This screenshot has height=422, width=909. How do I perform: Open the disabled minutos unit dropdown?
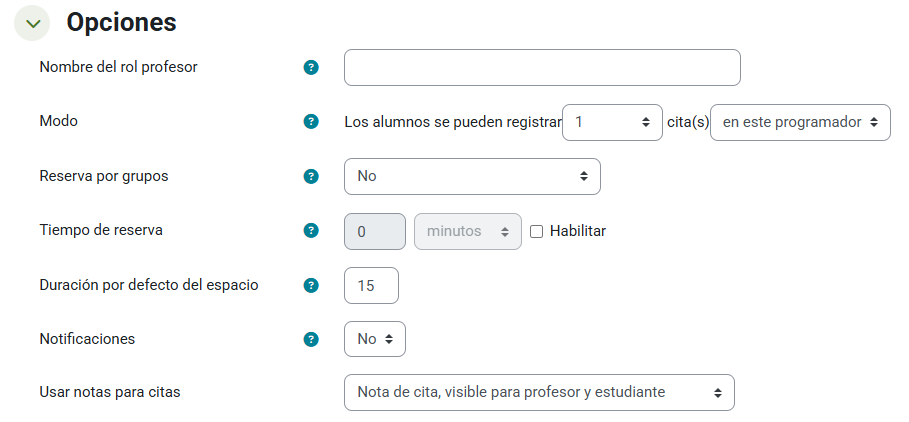pos(467,231)
